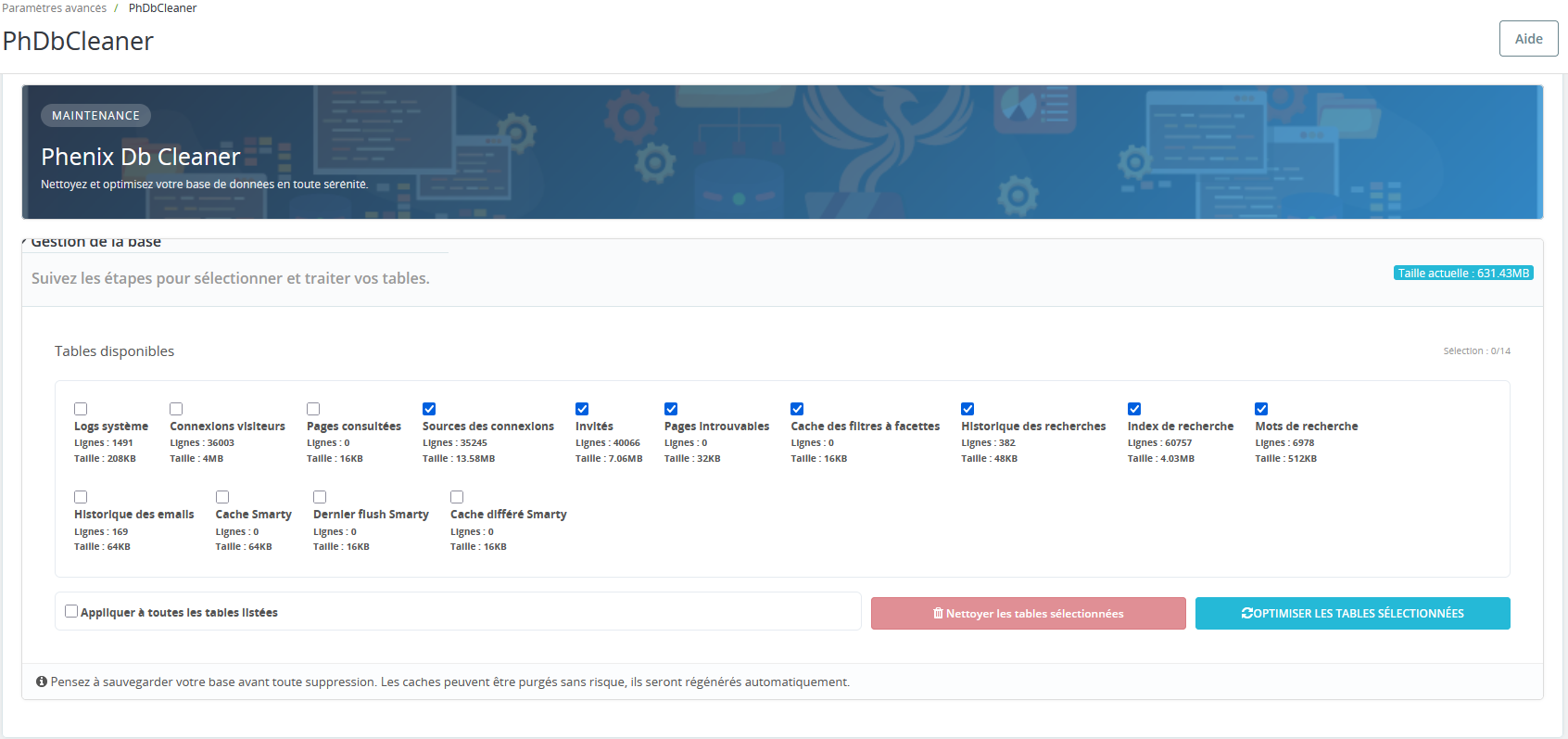Click refresh icon on Optimiser button
The image size is (1568, 739).
[x=1247, y=614]
